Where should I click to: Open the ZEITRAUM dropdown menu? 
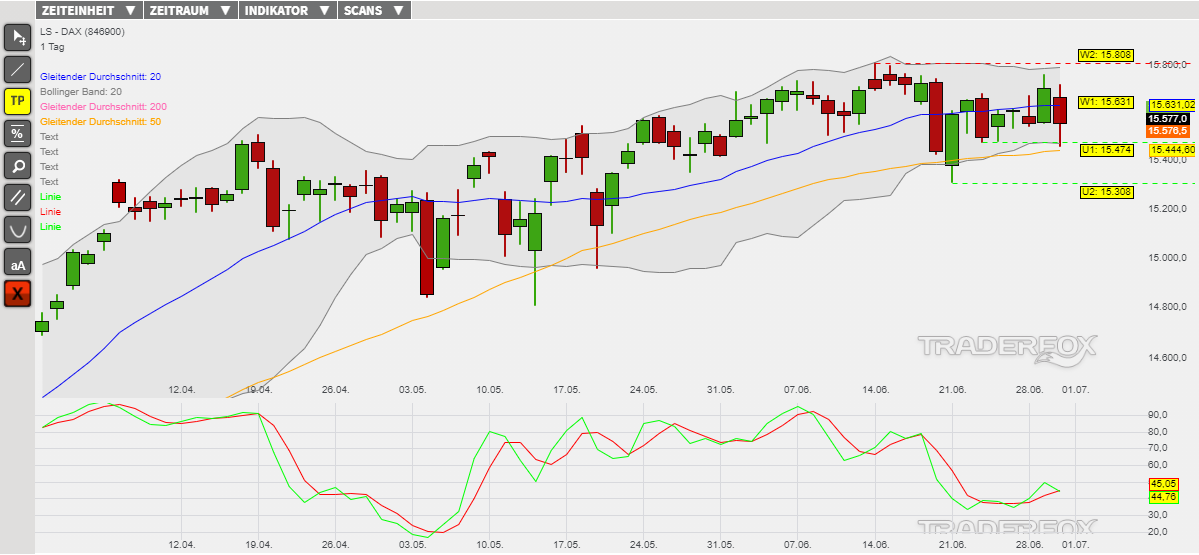click(190, 11)
